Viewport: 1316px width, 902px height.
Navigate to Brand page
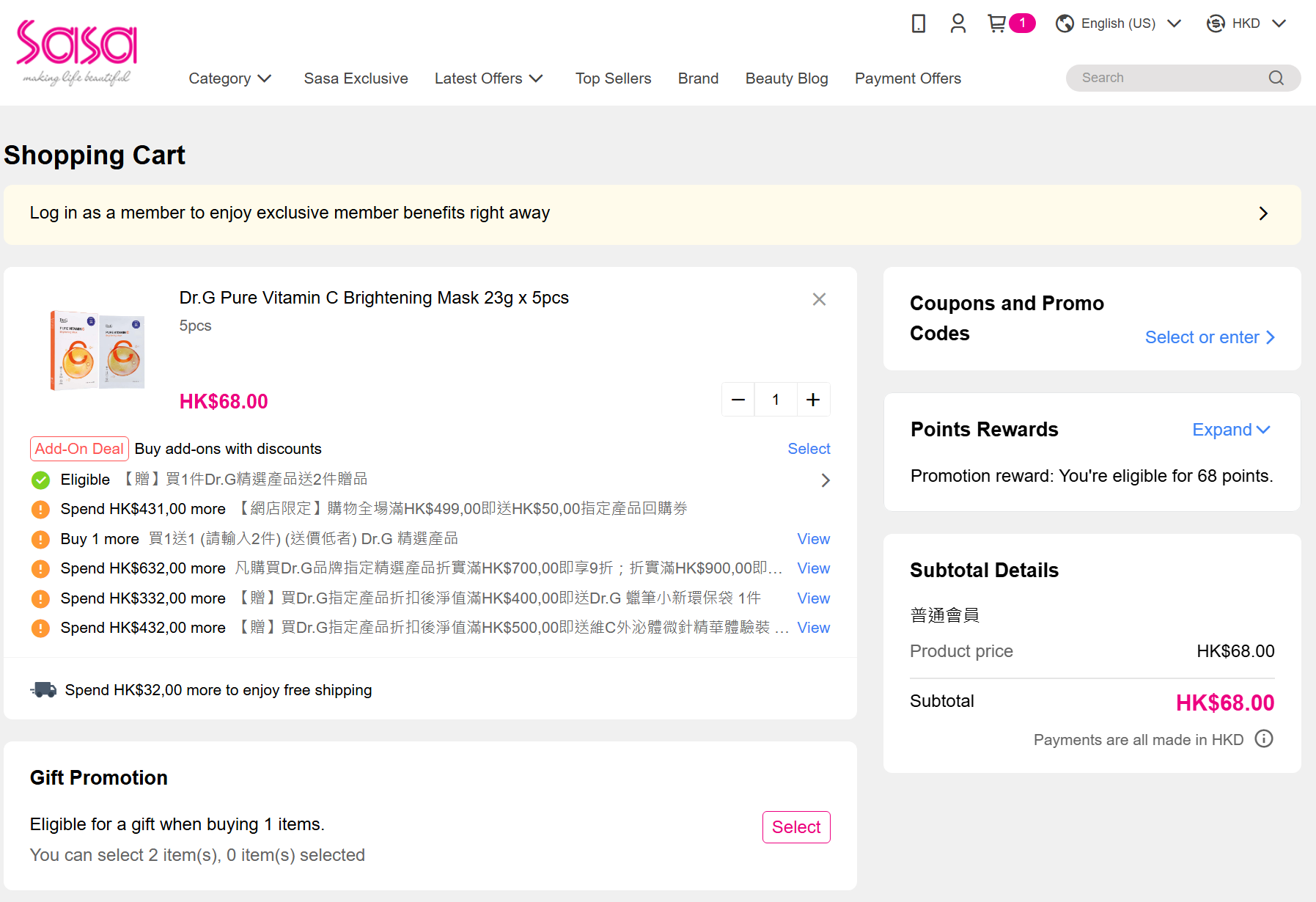click(699, 78)
